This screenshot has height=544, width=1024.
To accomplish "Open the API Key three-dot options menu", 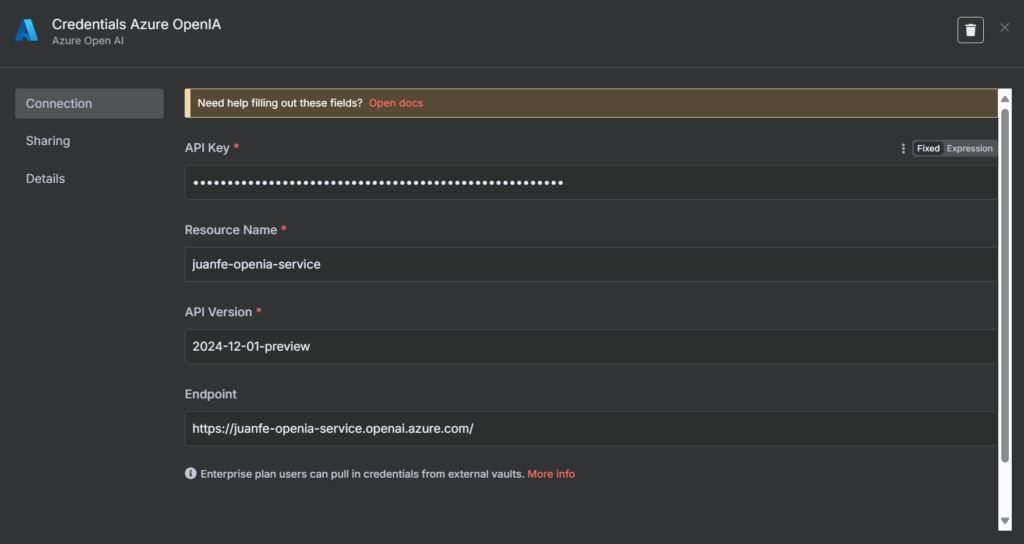I will click(x=903, y=148).
